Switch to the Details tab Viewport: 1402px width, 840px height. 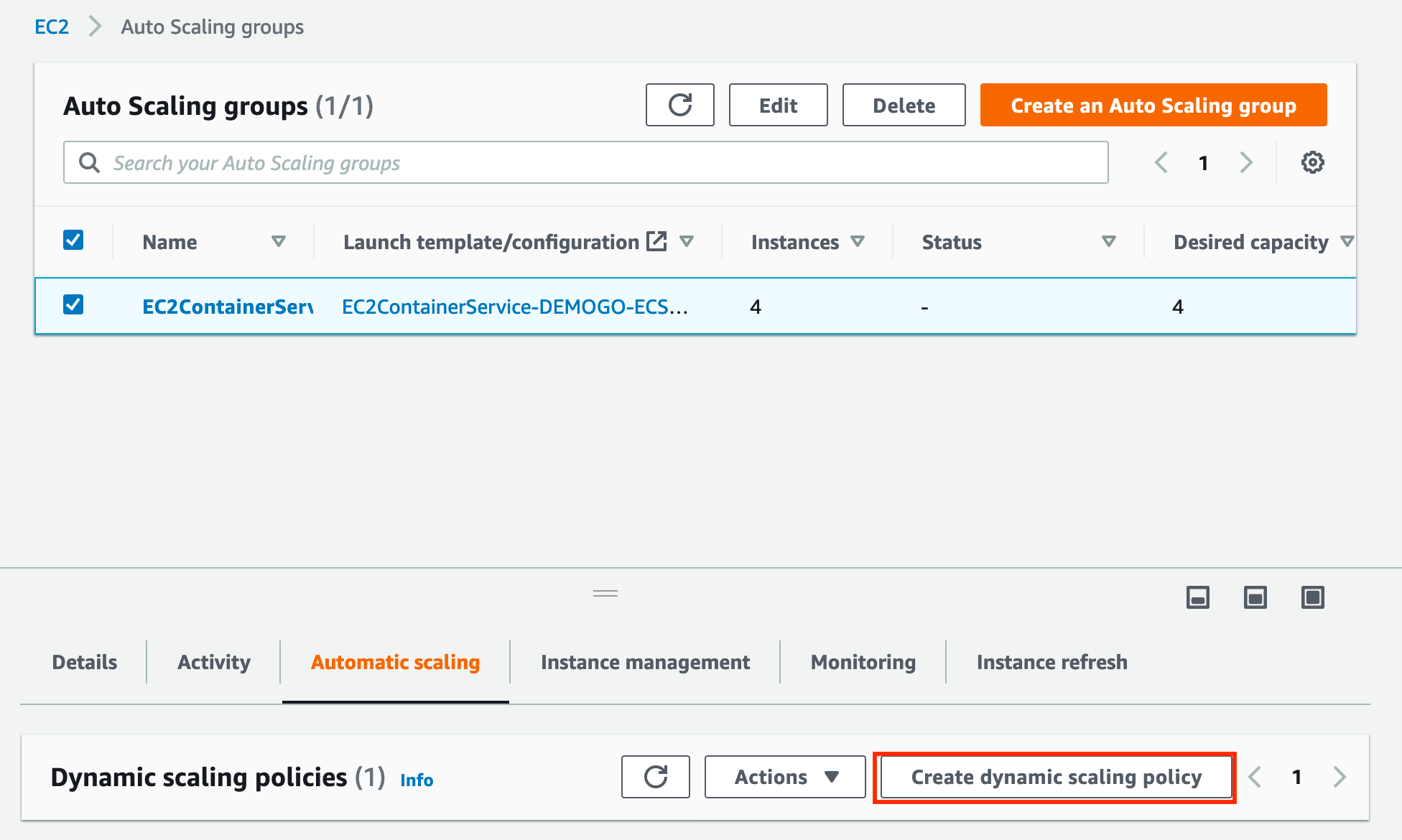point(85,662)
